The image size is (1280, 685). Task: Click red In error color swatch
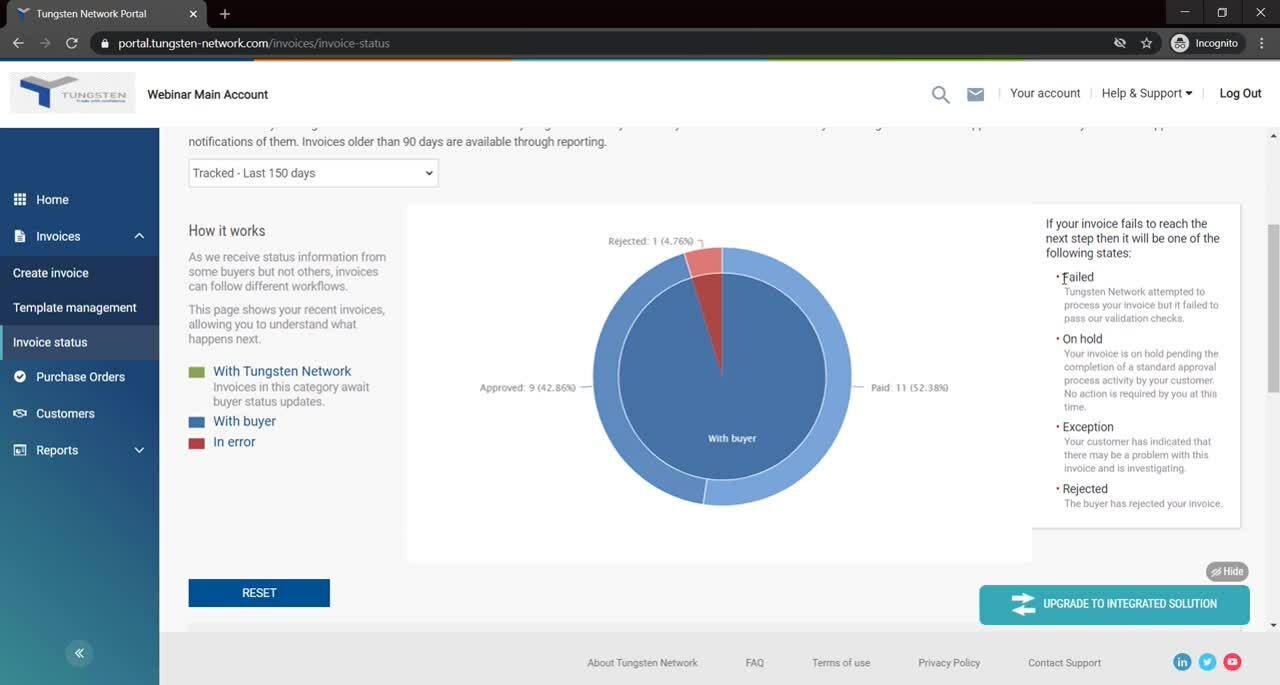pyautogui.click(x=197, y=443)
